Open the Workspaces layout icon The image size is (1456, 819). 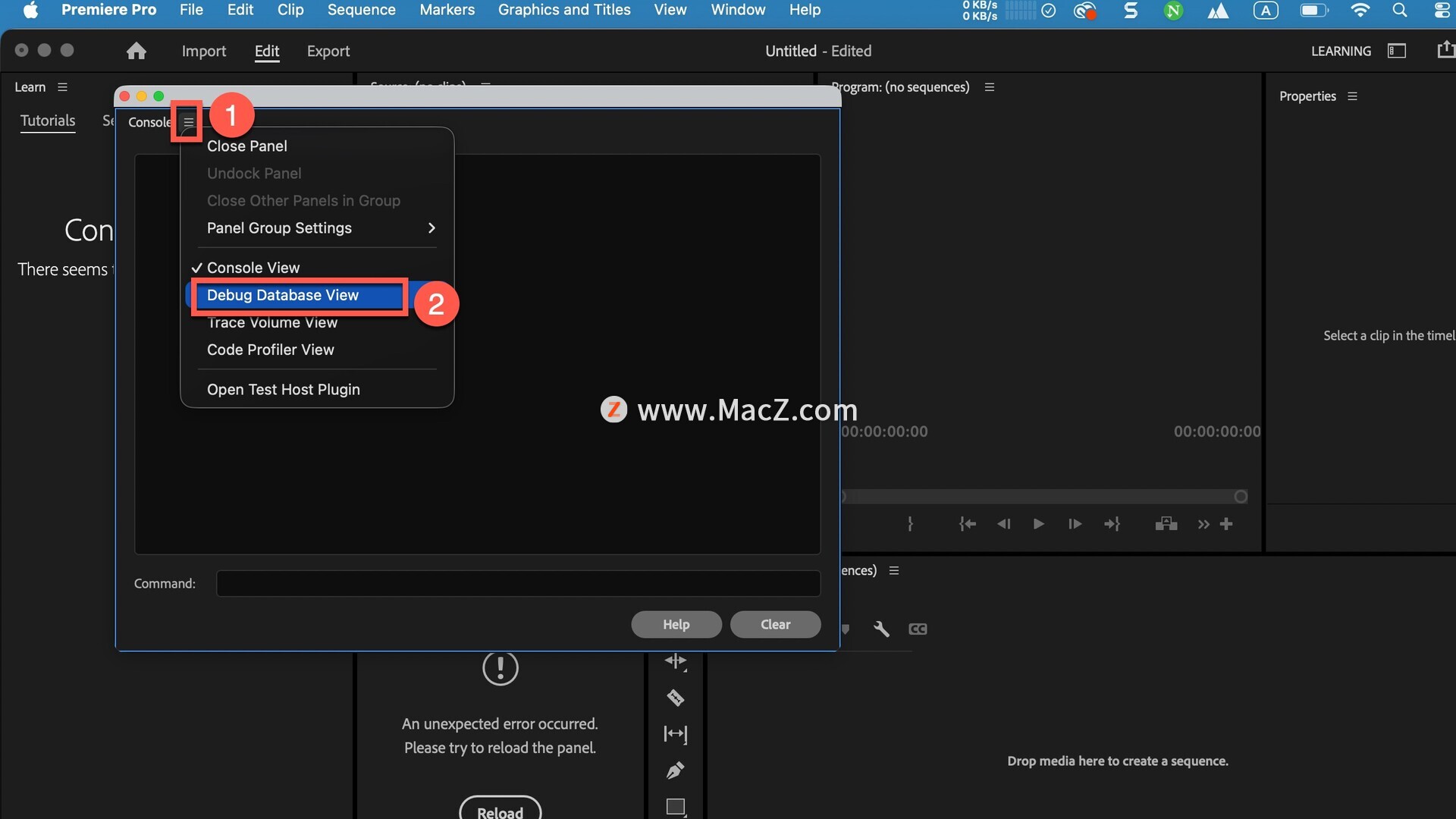point(1396,51)
